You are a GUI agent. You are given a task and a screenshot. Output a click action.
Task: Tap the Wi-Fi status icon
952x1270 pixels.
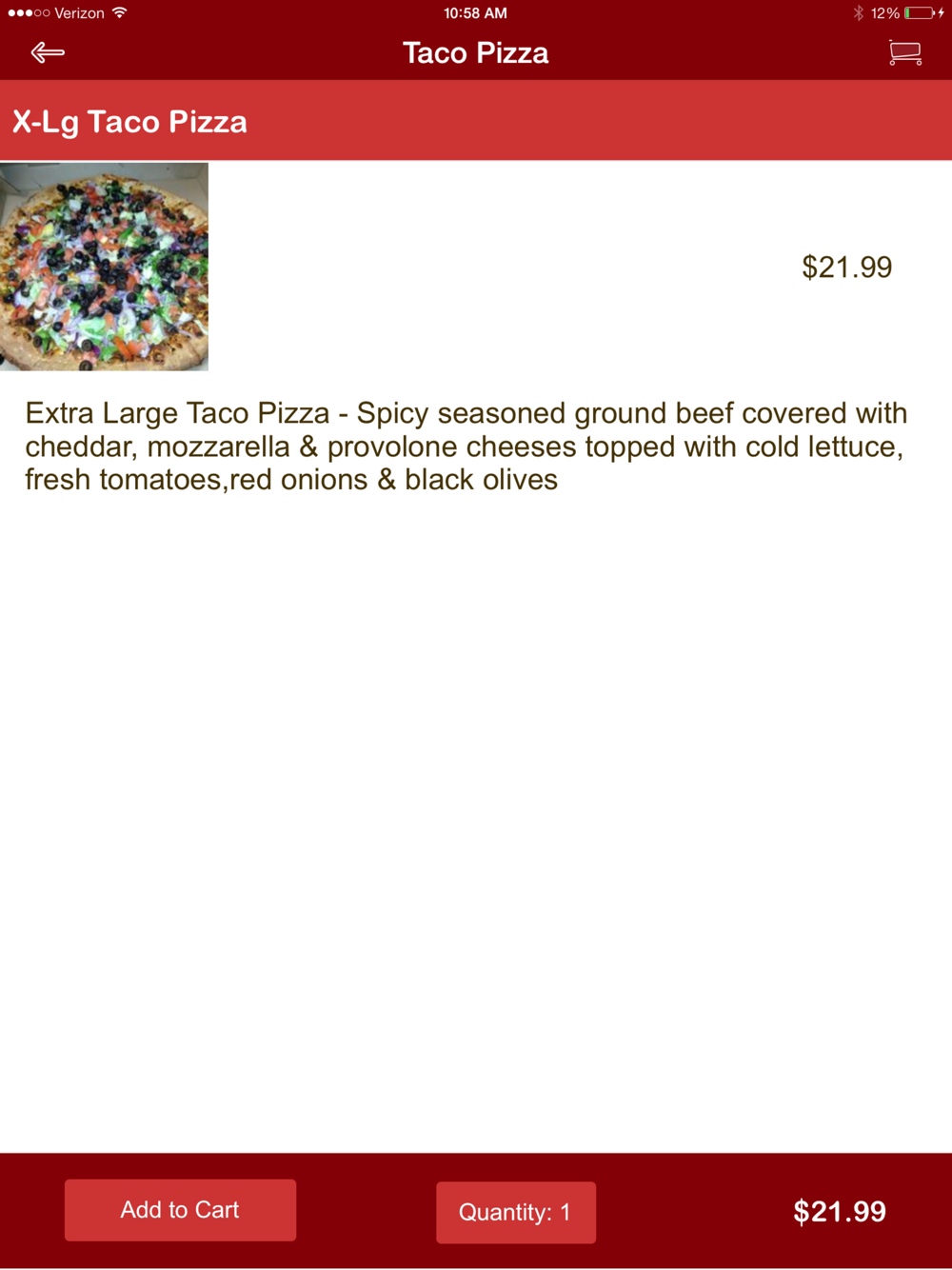pos(119,13)
